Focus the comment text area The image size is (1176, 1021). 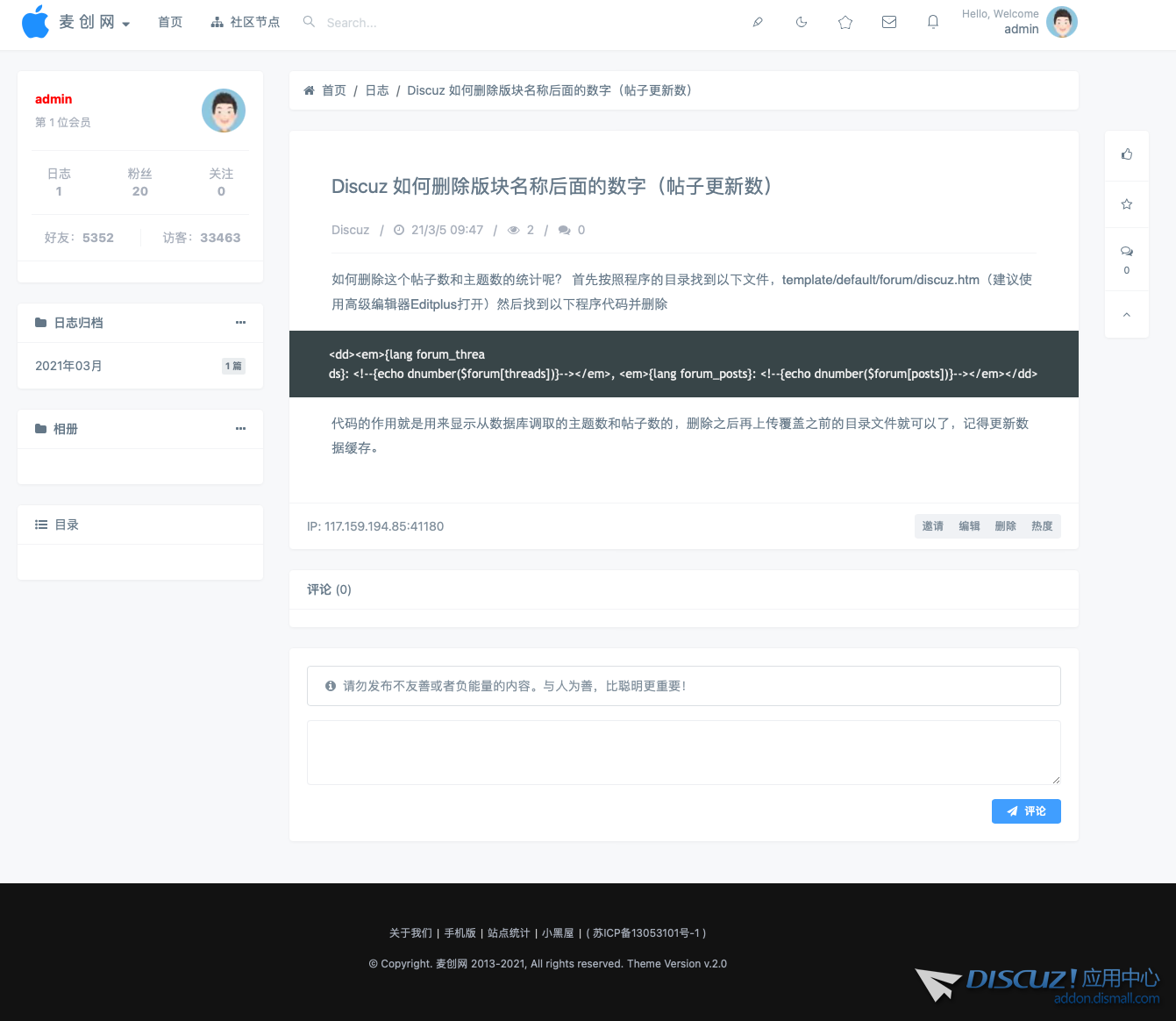684,753
